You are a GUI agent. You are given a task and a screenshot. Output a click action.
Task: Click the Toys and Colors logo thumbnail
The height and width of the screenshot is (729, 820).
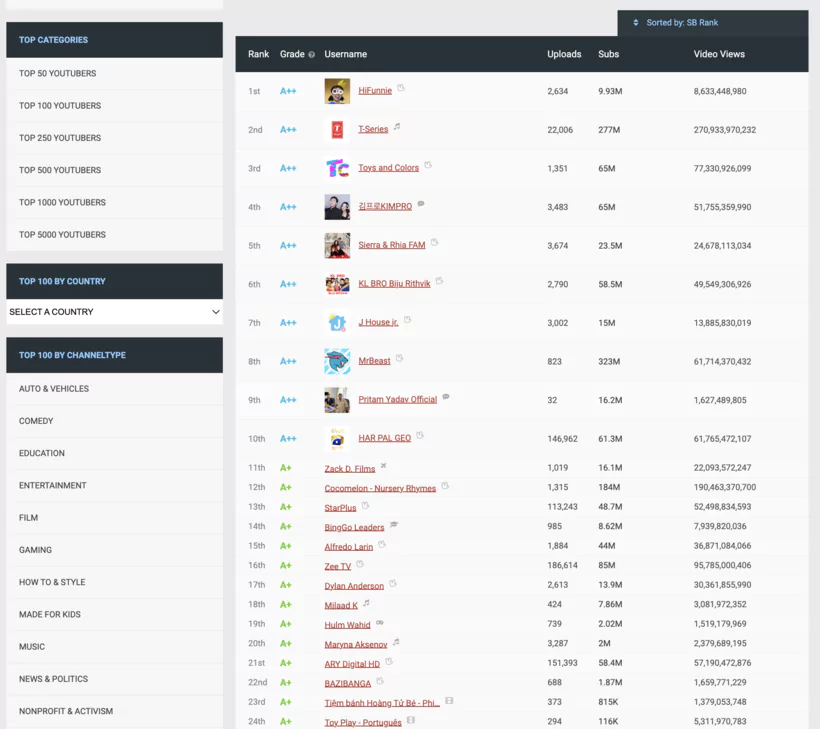click(337, 168)
